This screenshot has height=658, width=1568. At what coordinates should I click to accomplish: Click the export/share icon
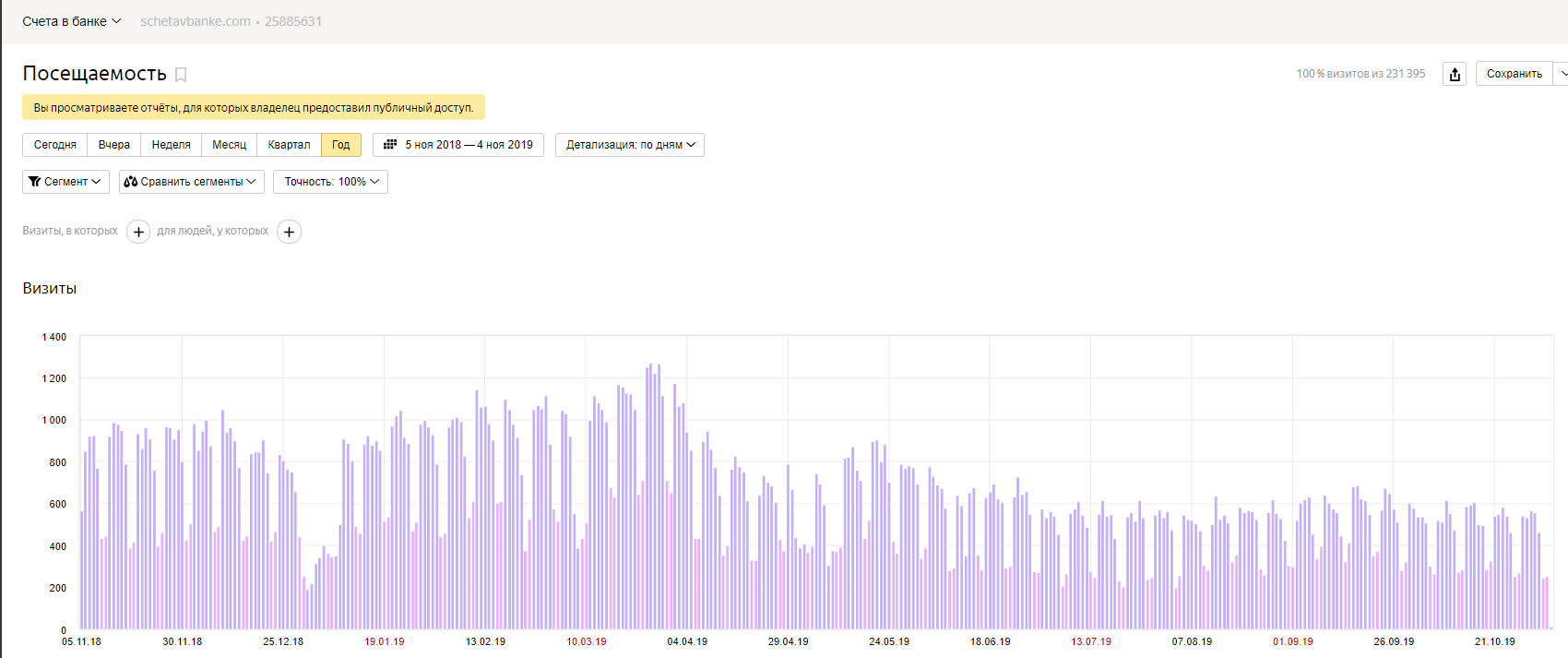coord(1455,74)
